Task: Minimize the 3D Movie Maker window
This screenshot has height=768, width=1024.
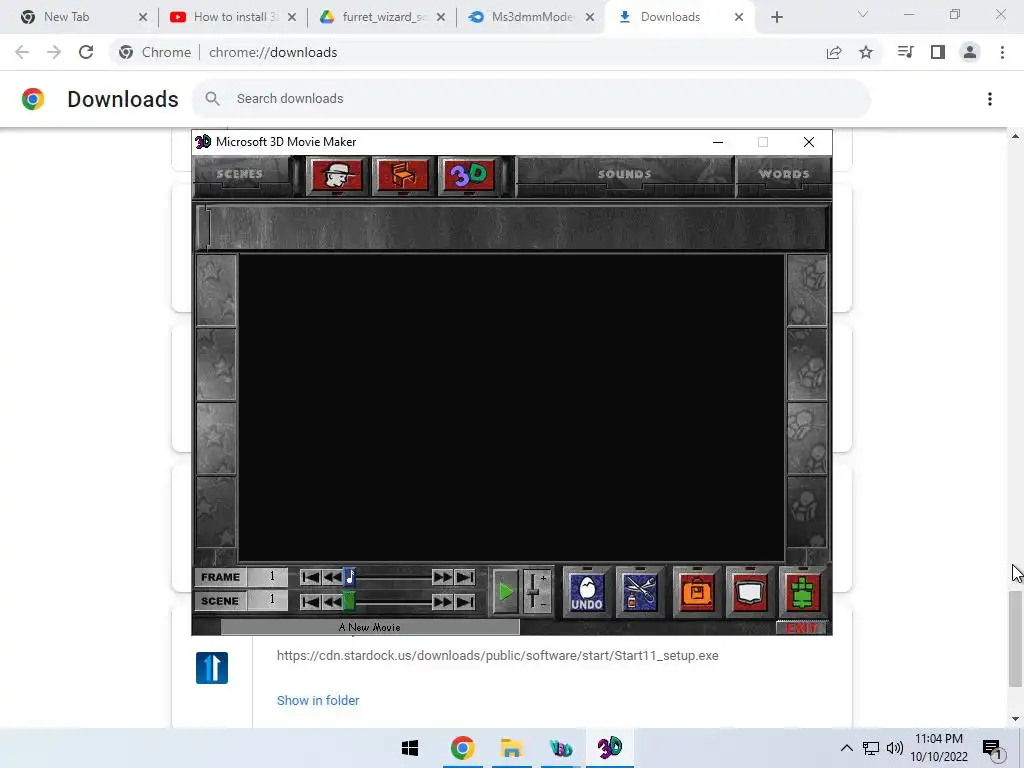Action: [718, 142]
